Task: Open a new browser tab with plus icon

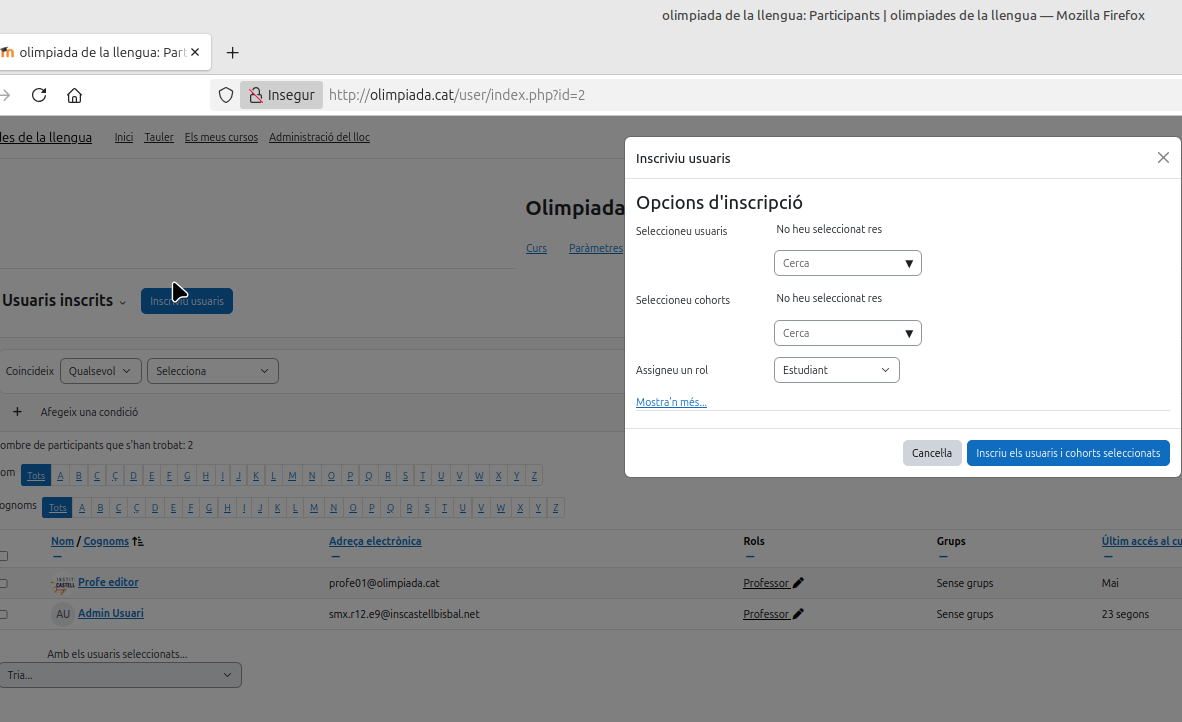Action: coord(233,52)
